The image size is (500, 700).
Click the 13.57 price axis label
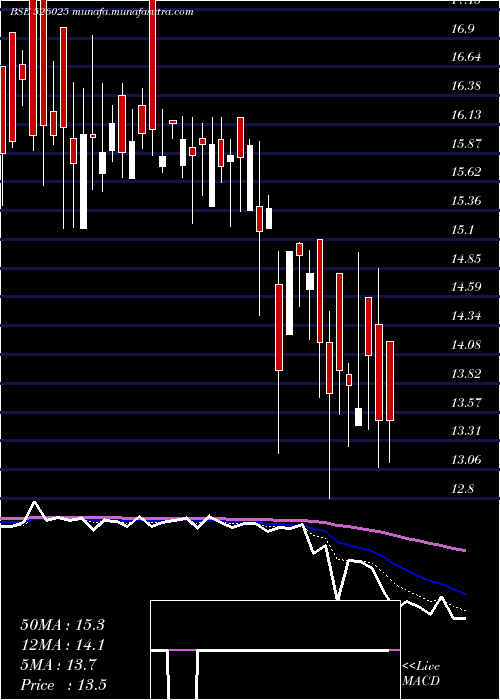point(467,402)
